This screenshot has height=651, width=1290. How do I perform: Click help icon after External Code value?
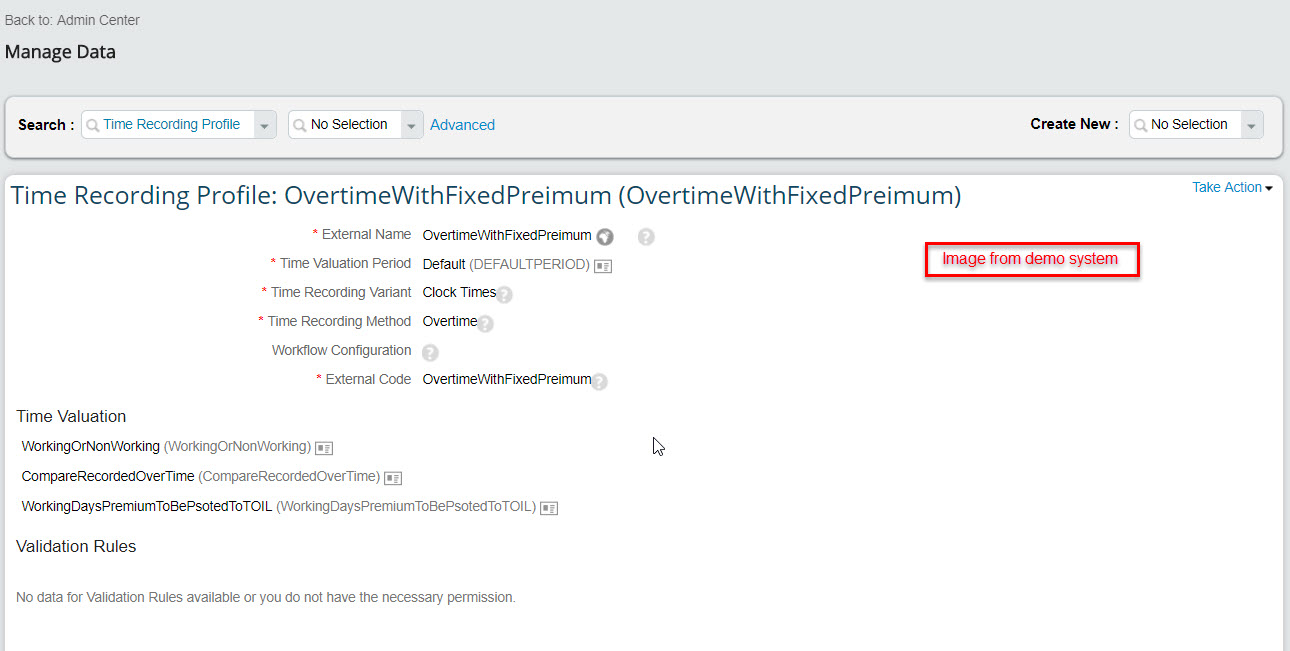[x=600, y=381]
